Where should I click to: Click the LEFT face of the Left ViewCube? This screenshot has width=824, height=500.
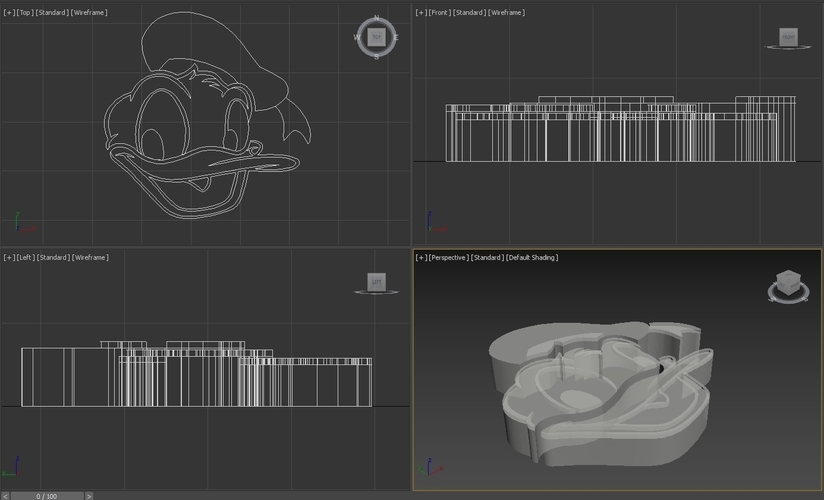[376, 282]
